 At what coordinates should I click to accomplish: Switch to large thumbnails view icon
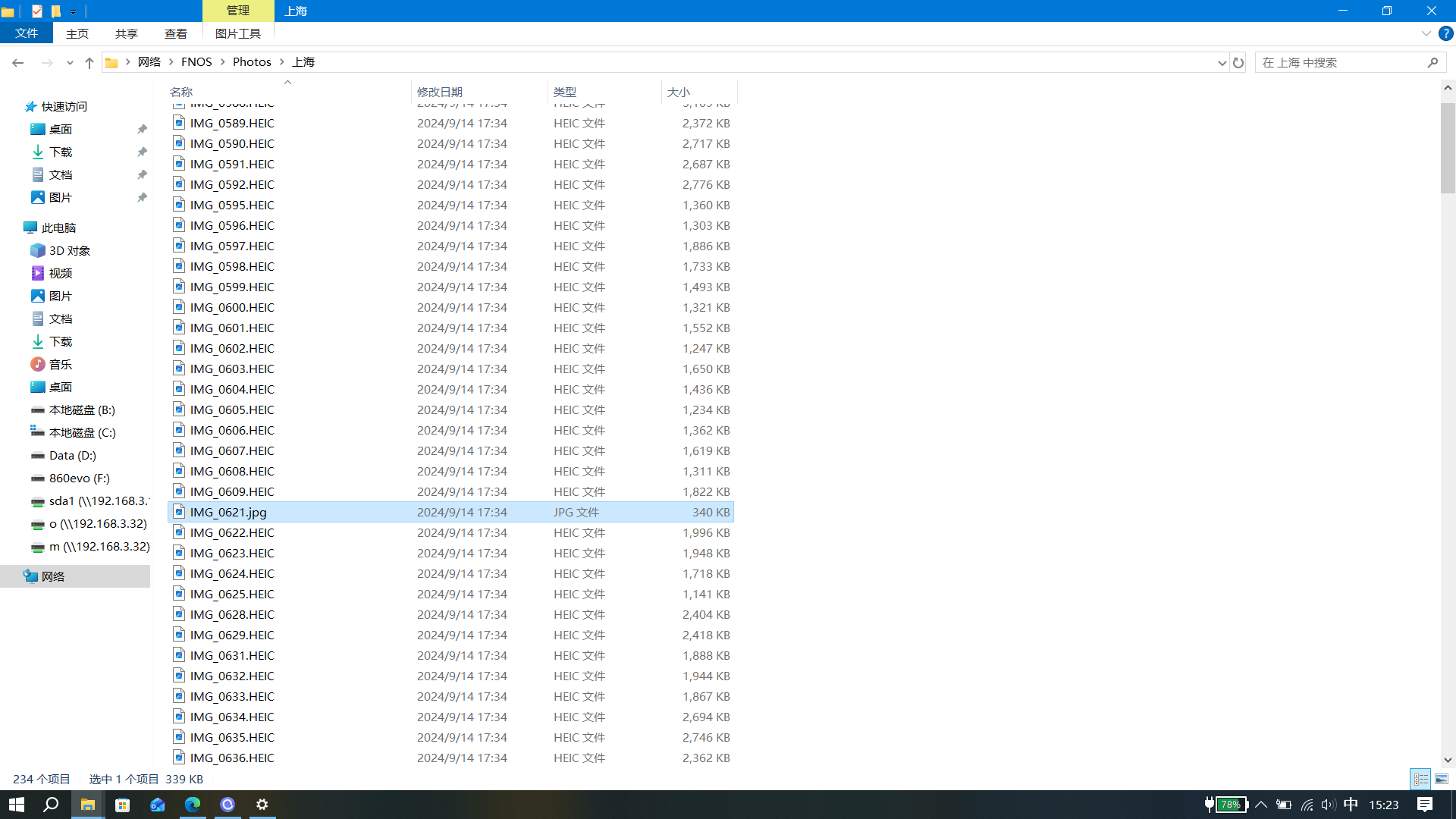1442,779
